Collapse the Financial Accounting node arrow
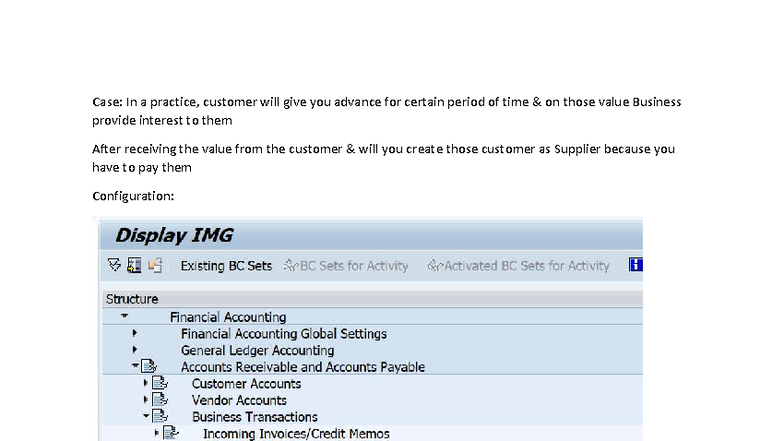The image size is (784, 441). pos(123,317)
